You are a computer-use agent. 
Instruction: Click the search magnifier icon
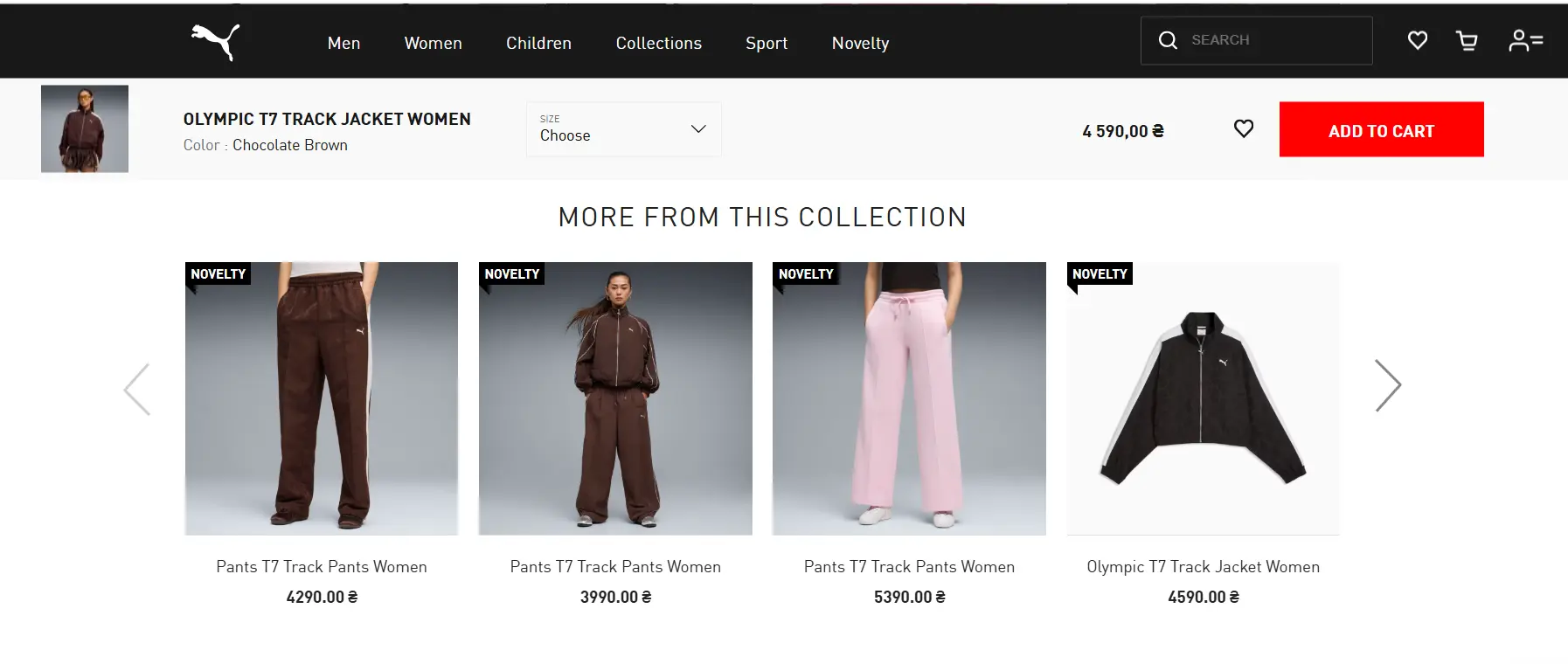1169,39
